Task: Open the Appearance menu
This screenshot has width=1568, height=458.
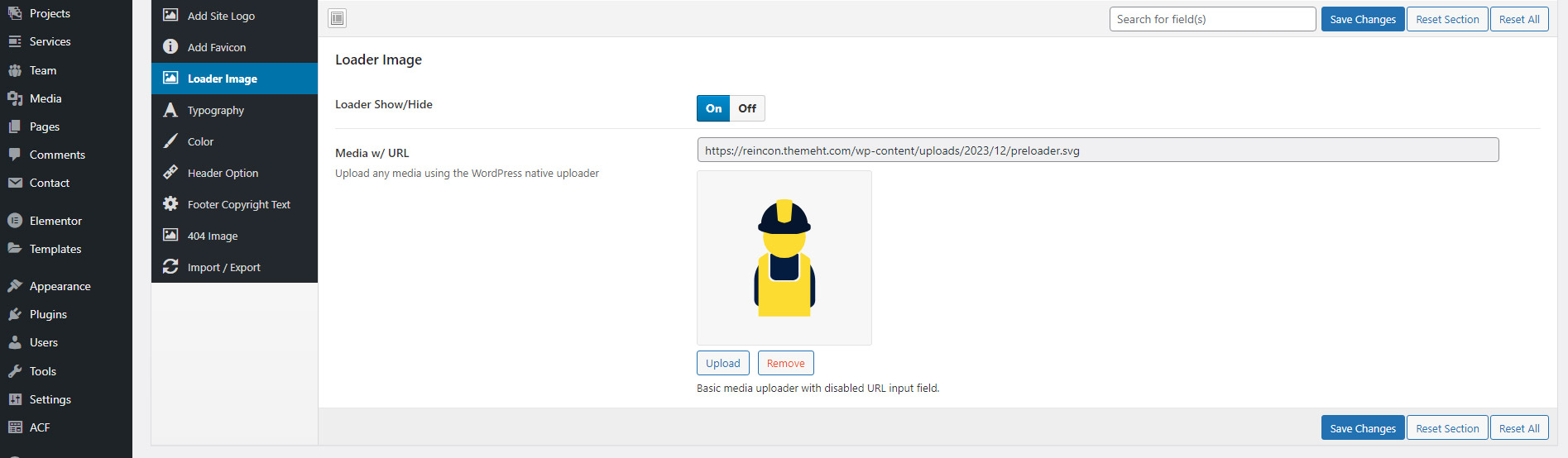Action: [x=60, y=286]
